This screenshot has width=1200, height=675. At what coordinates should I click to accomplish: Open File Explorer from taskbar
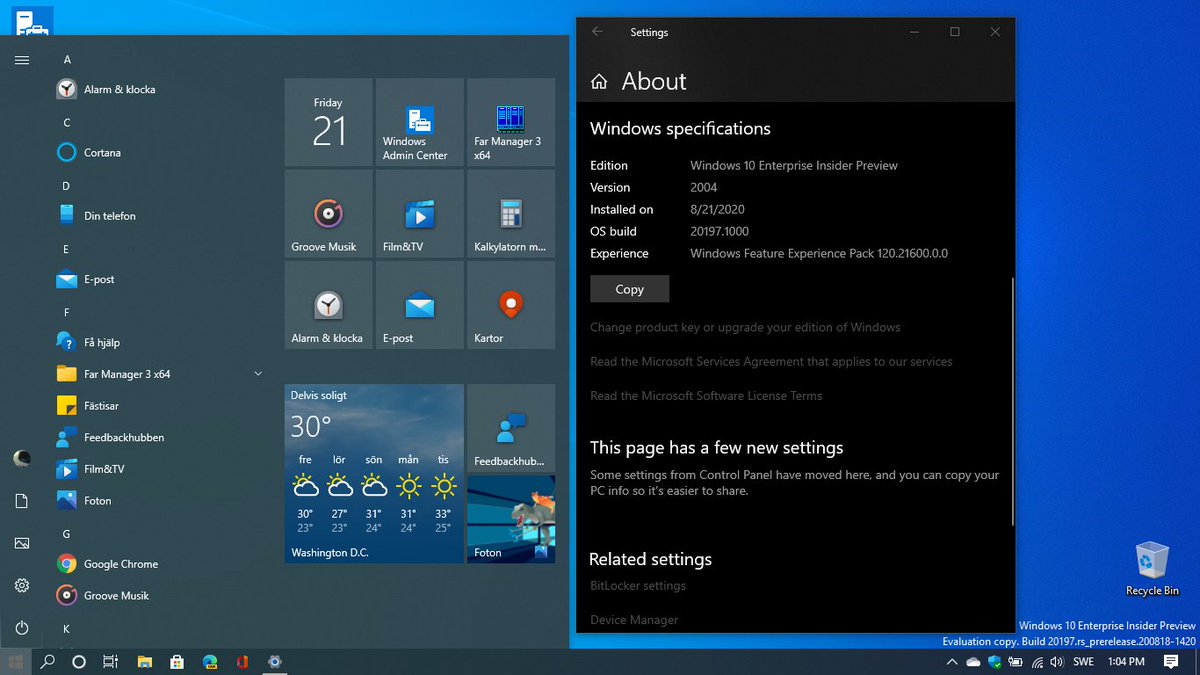pyautogui.click(x=144, y=661)
